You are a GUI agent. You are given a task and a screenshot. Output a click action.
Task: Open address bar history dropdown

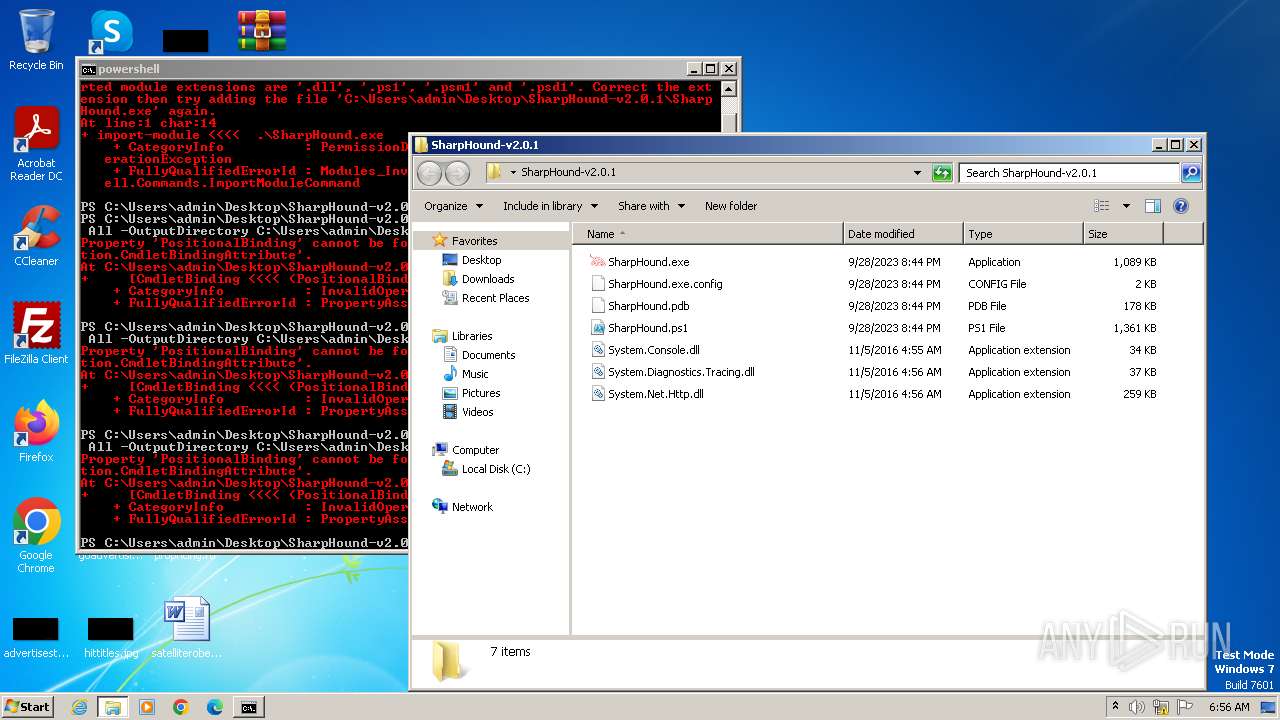click(917, 173)
